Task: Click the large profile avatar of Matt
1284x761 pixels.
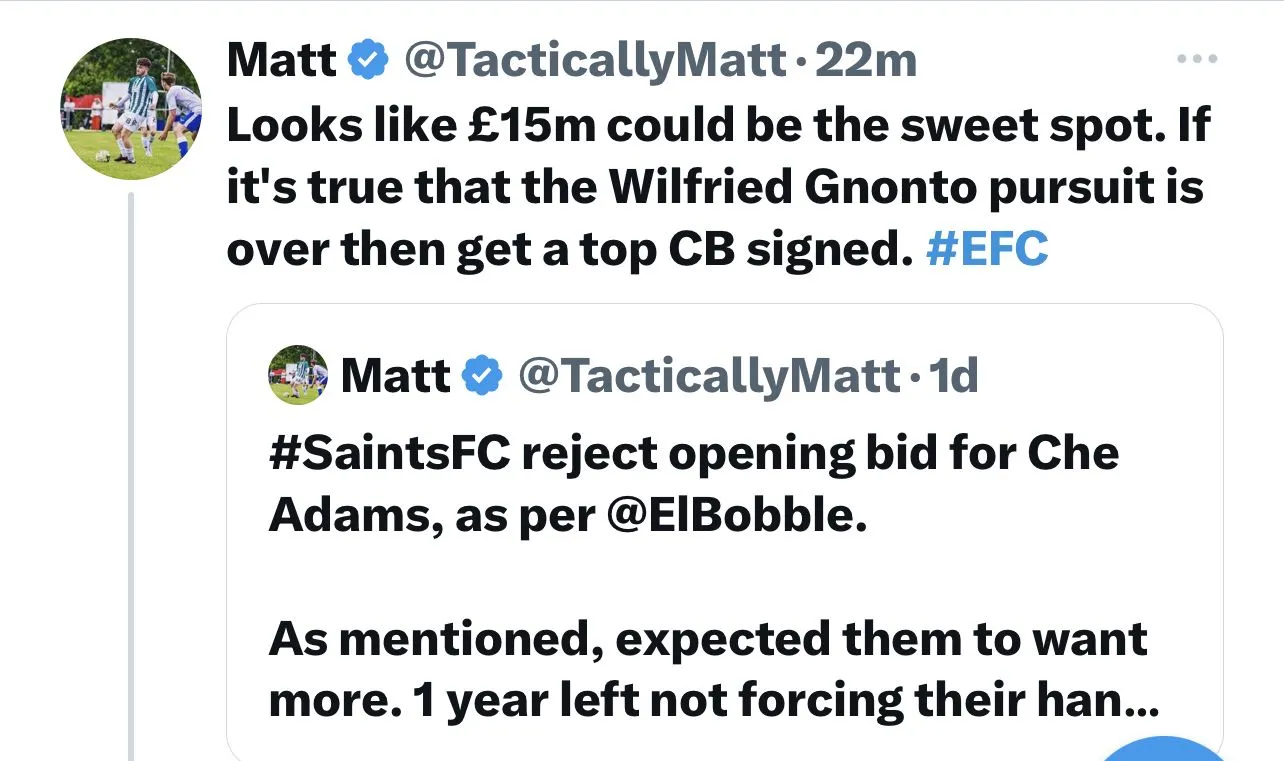Action: tap(131, 109)
